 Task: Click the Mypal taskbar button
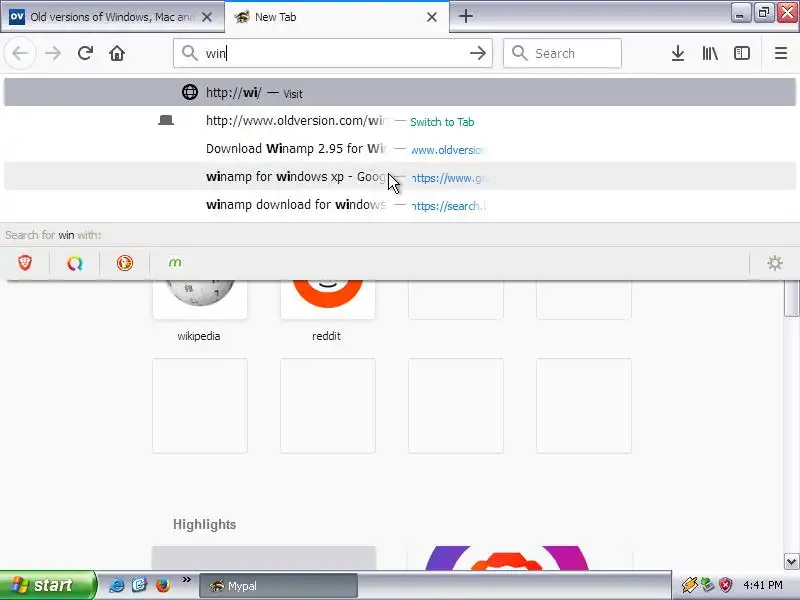278,586
